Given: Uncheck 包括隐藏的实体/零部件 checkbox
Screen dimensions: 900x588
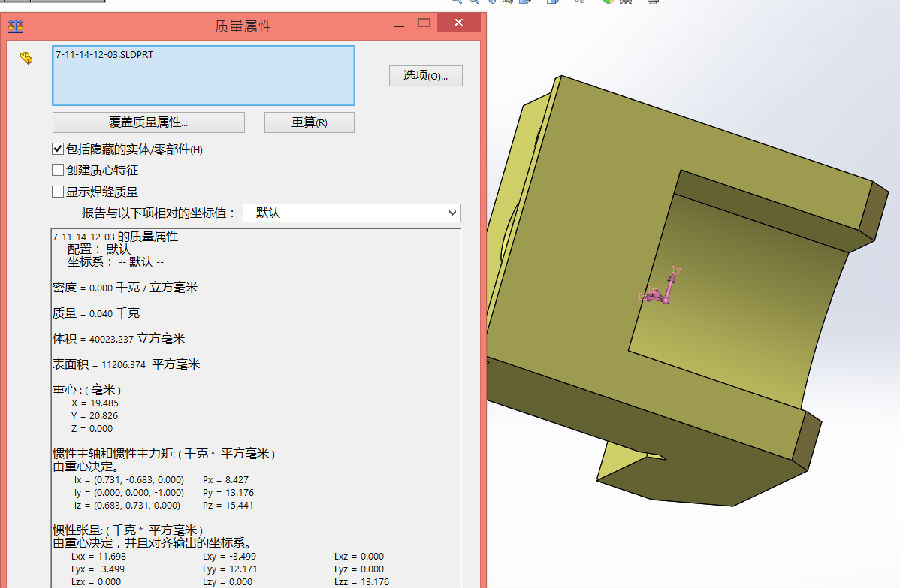Looking at the screenshot, I should click(x=57, y=148).
